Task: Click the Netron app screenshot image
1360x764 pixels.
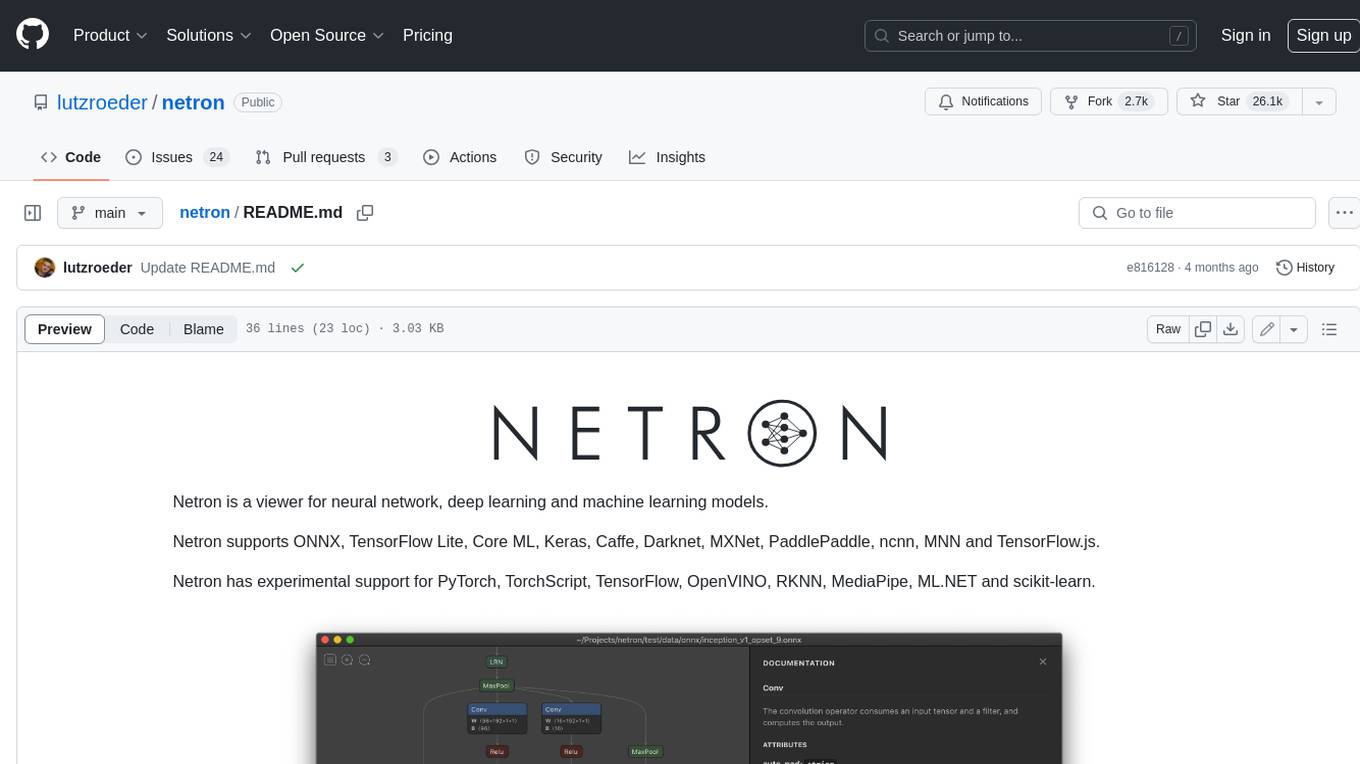Action: click(689, 698)
